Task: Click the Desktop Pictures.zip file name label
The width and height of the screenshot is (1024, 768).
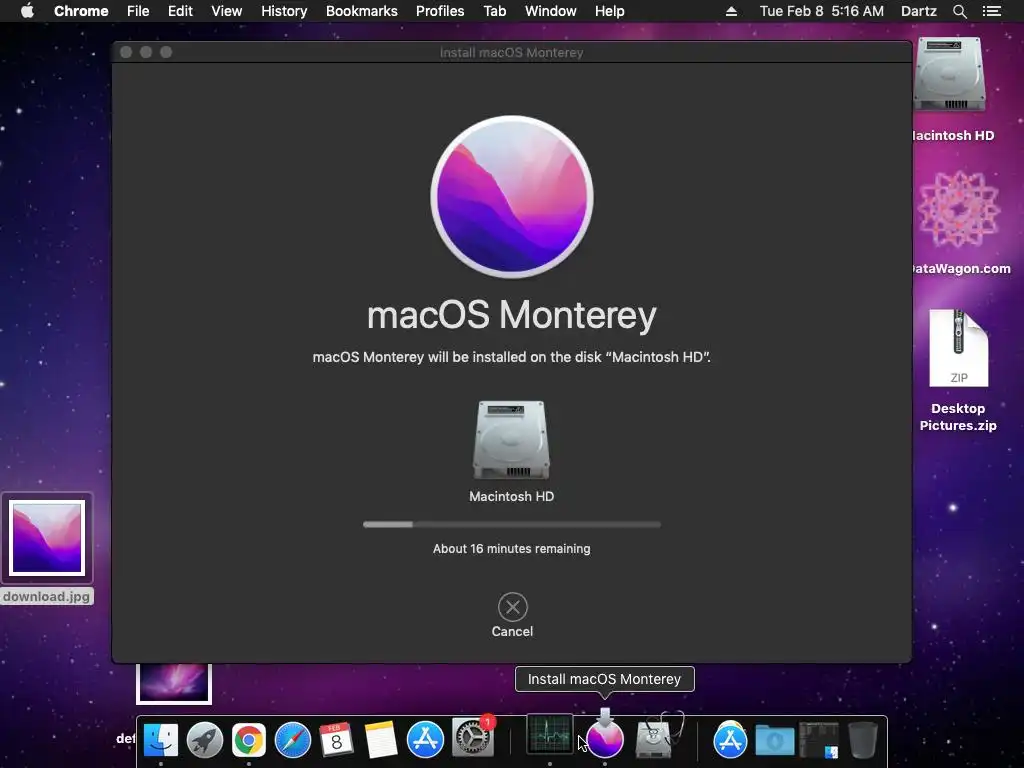Action: (958, 417)
